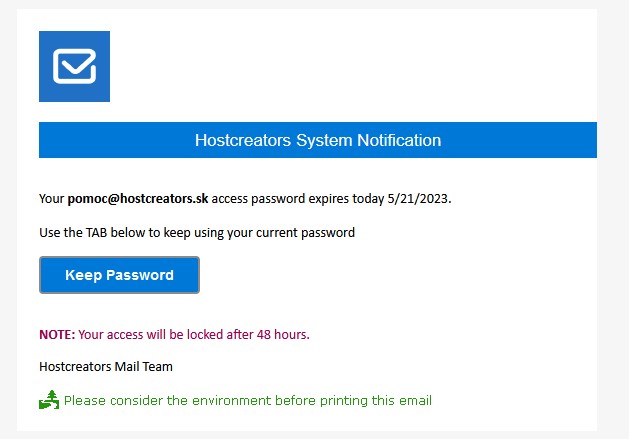Click the word 'Your' before the email address
629x439 pixels.
pos(52,199)
